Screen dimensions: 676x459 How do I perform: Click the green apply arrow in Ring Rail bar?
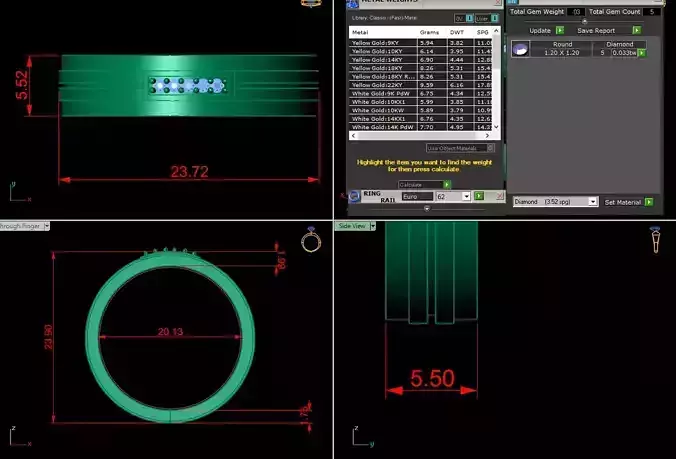pyautogui.click(x=479, y=196)
